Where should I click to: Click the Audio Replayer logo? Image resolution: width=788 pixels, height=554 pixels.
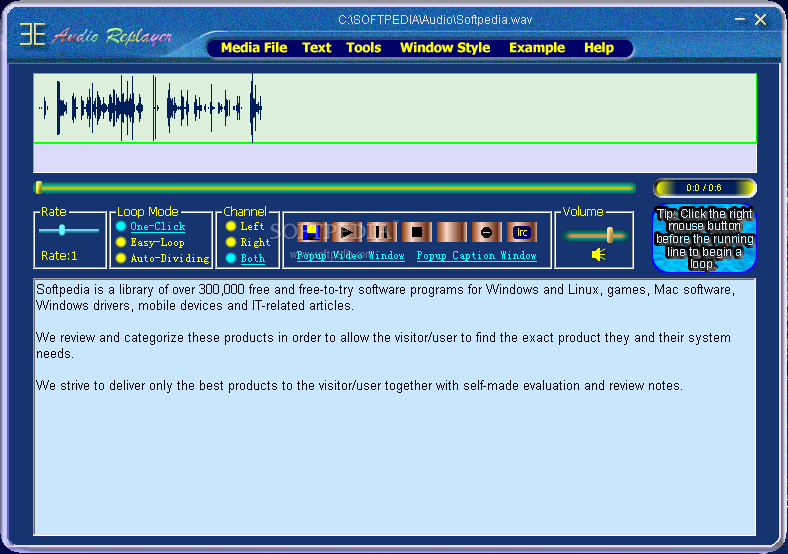(96, 35)
